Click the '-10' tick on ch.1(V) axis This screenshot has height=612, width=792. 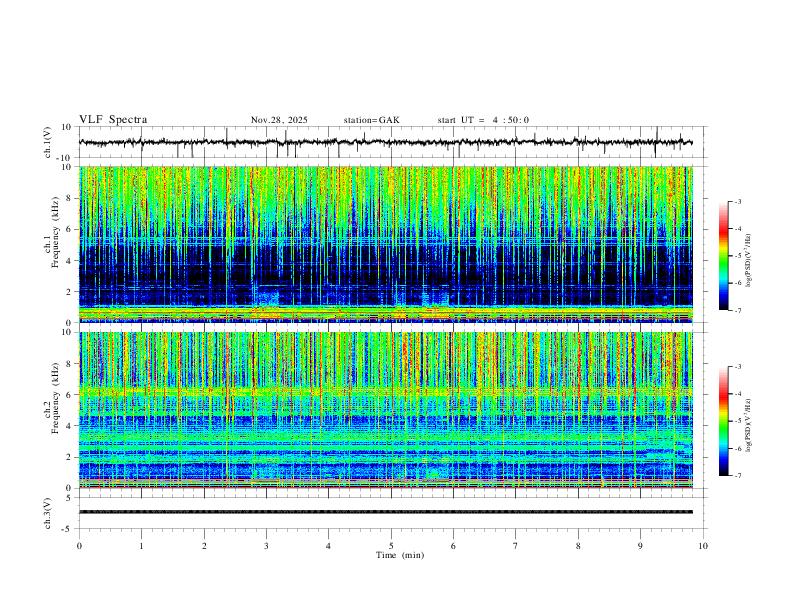pos(65,158)
